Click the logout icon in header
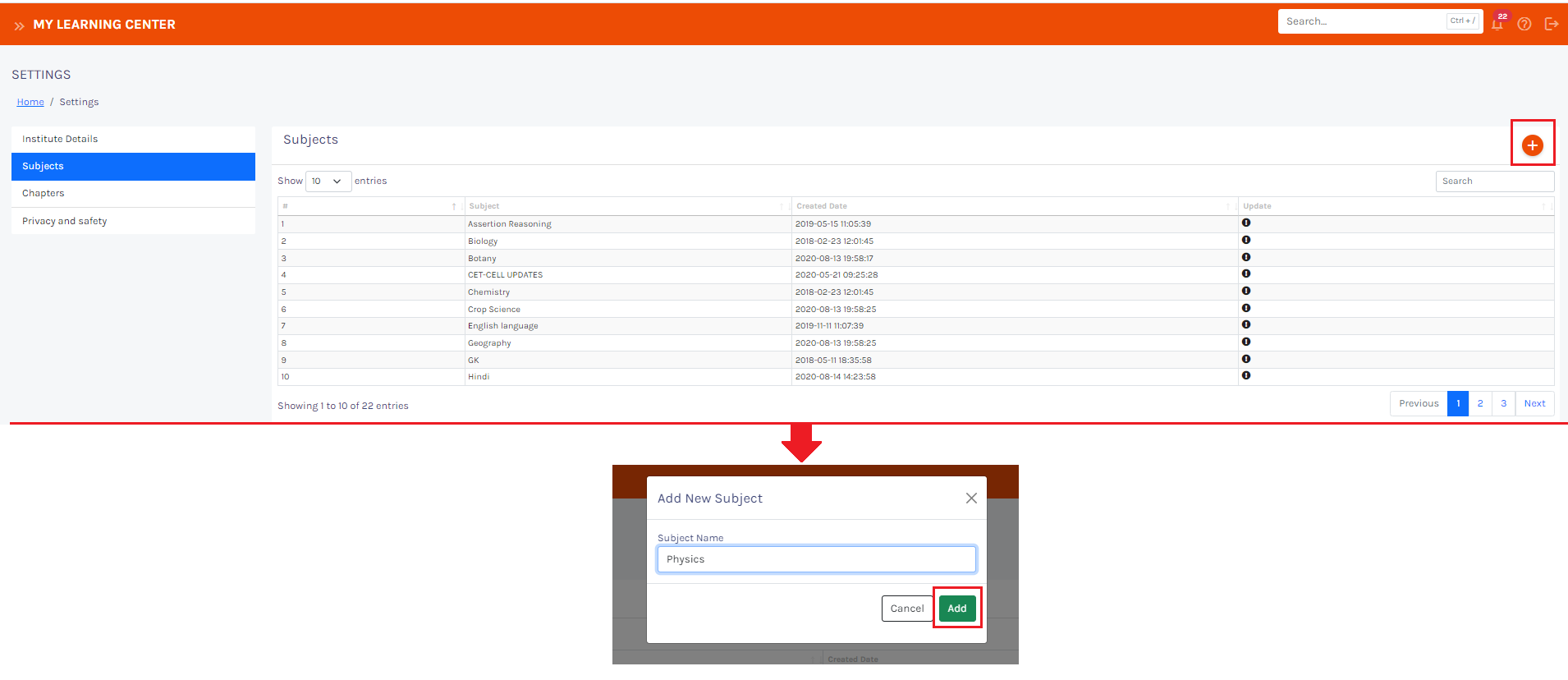 coord(1551,24)
